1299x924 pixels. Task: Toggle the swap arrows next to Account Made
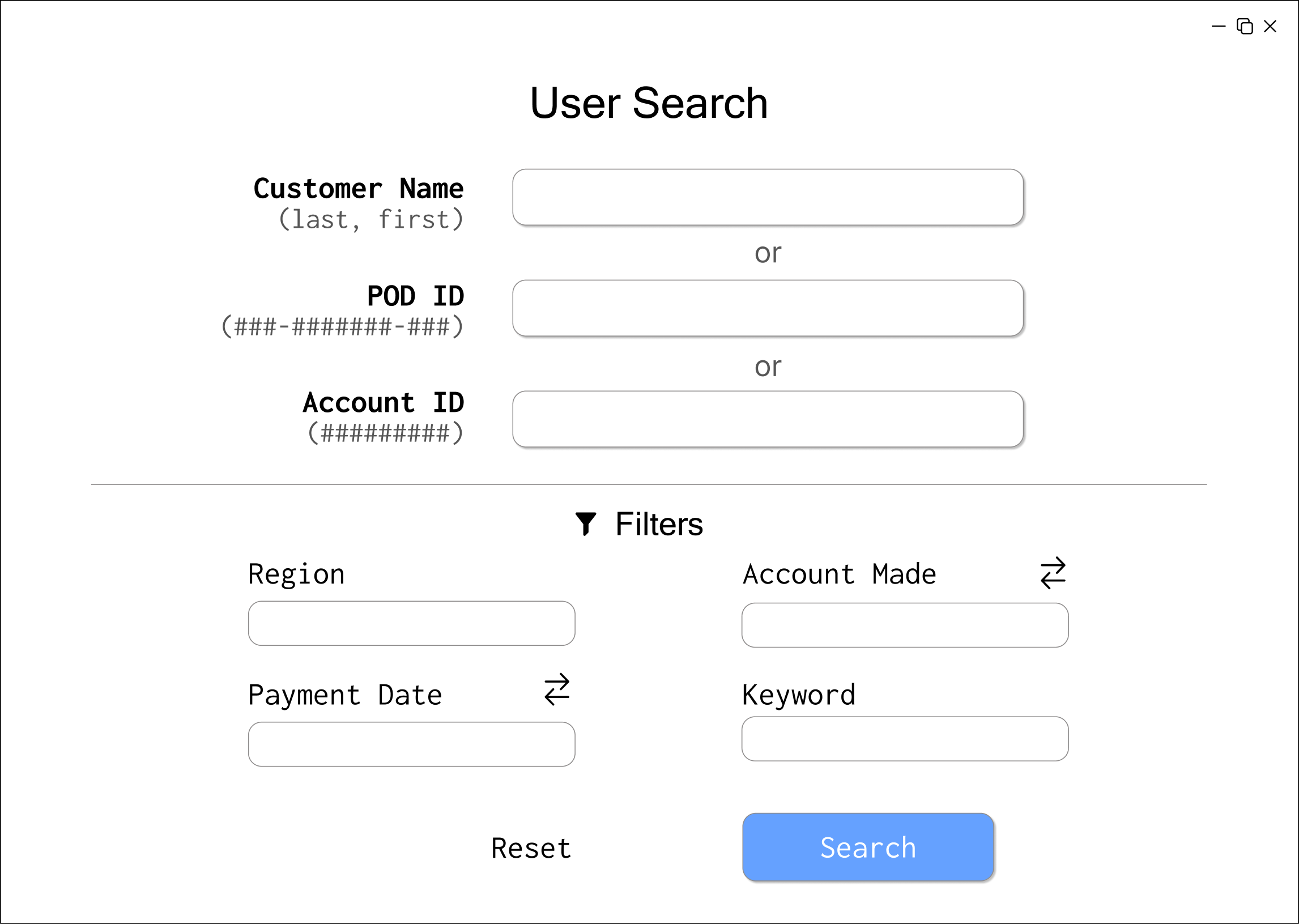click(x=1053, y=573)
